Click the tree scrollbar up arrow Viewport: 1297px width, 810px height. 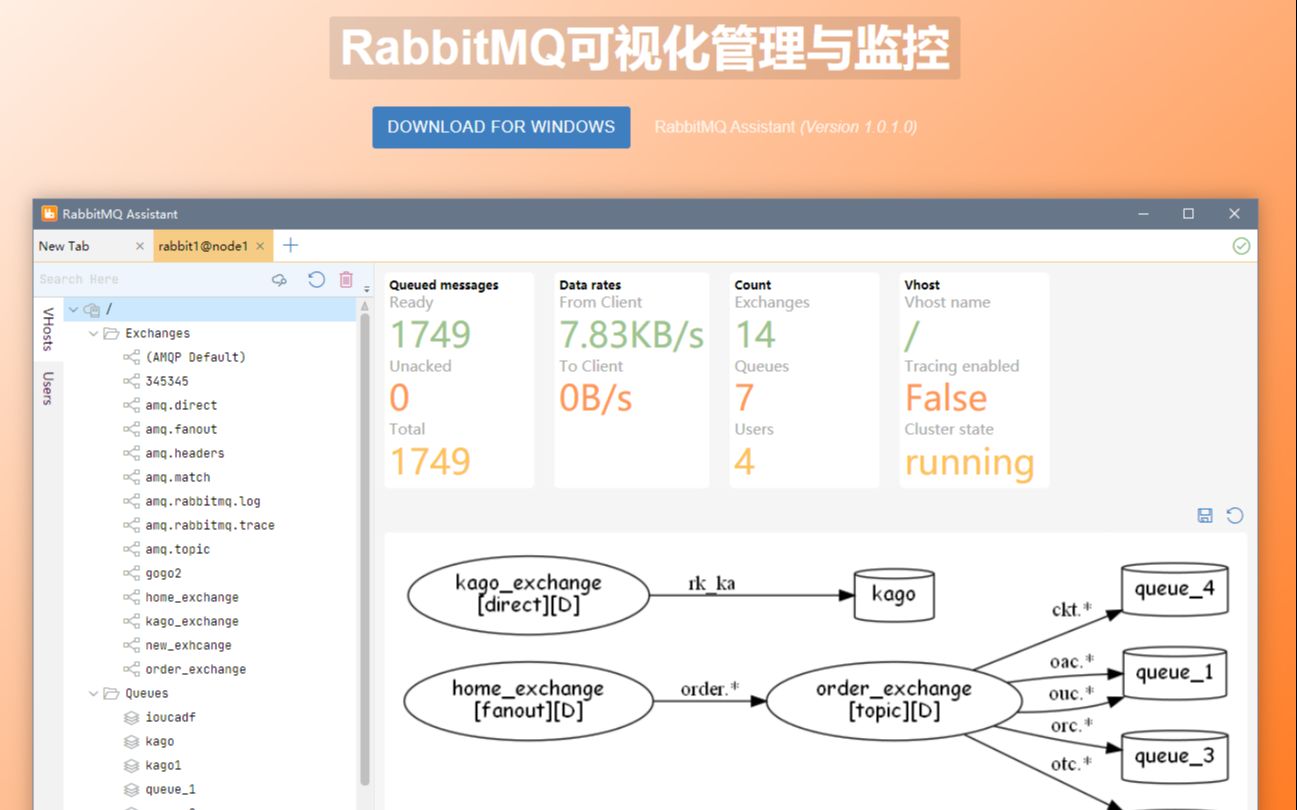tap(365, 306)
